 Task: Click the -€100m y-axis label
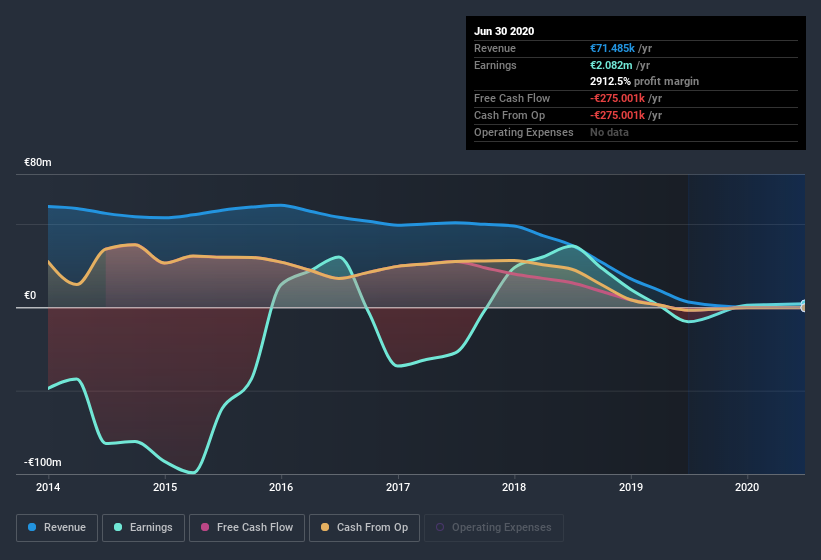click(42, 463)
